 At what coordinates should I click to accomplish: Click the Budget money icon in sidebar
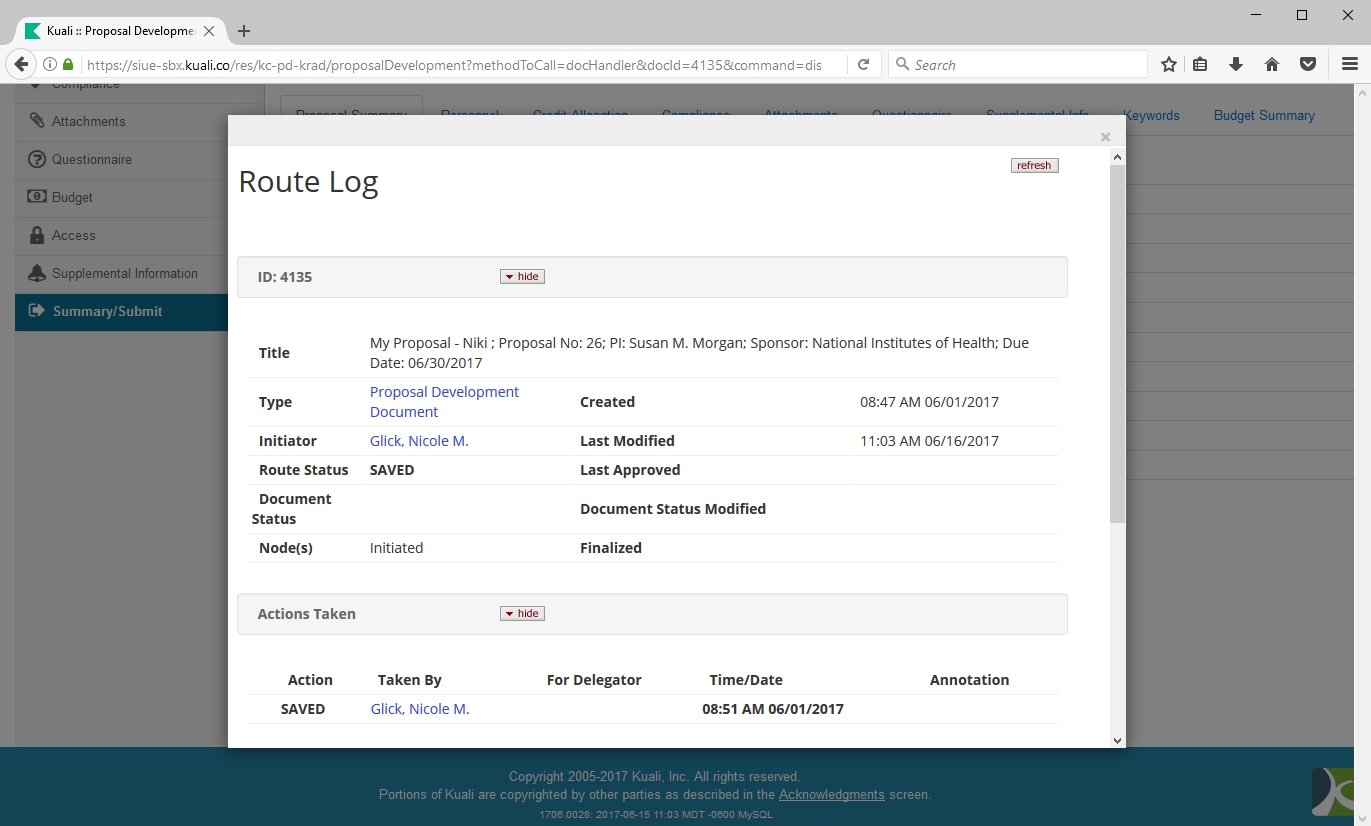(x=37, y=197)
